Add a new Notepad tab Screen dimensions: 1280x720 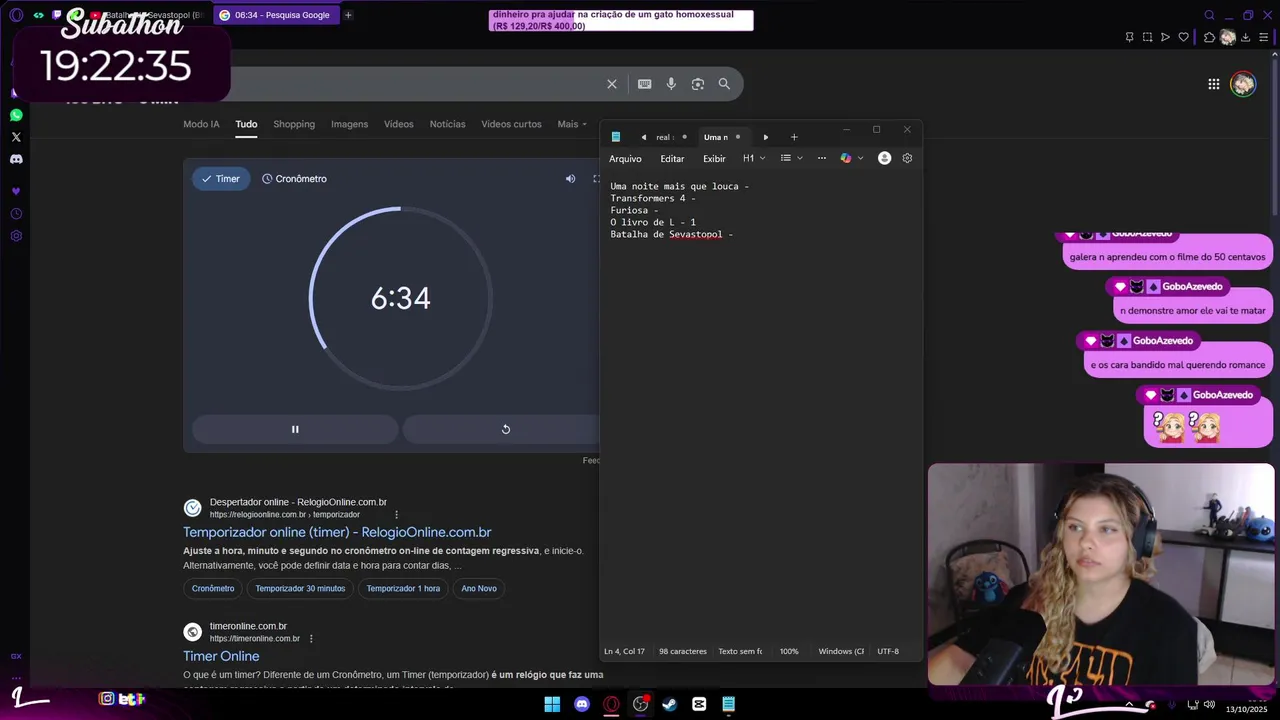[x=794, y=137]
